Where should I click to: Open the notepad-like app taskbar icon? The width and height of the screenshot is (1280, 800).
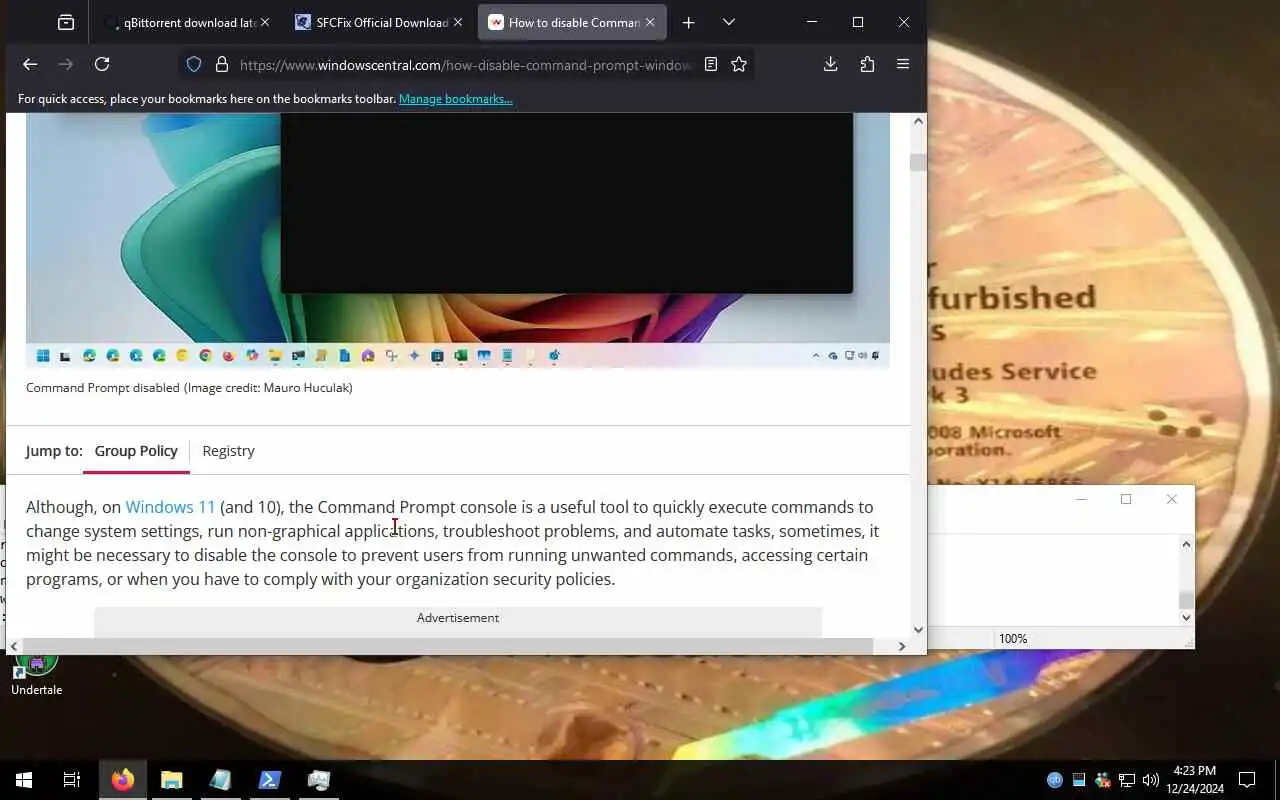tap(221, 780)
